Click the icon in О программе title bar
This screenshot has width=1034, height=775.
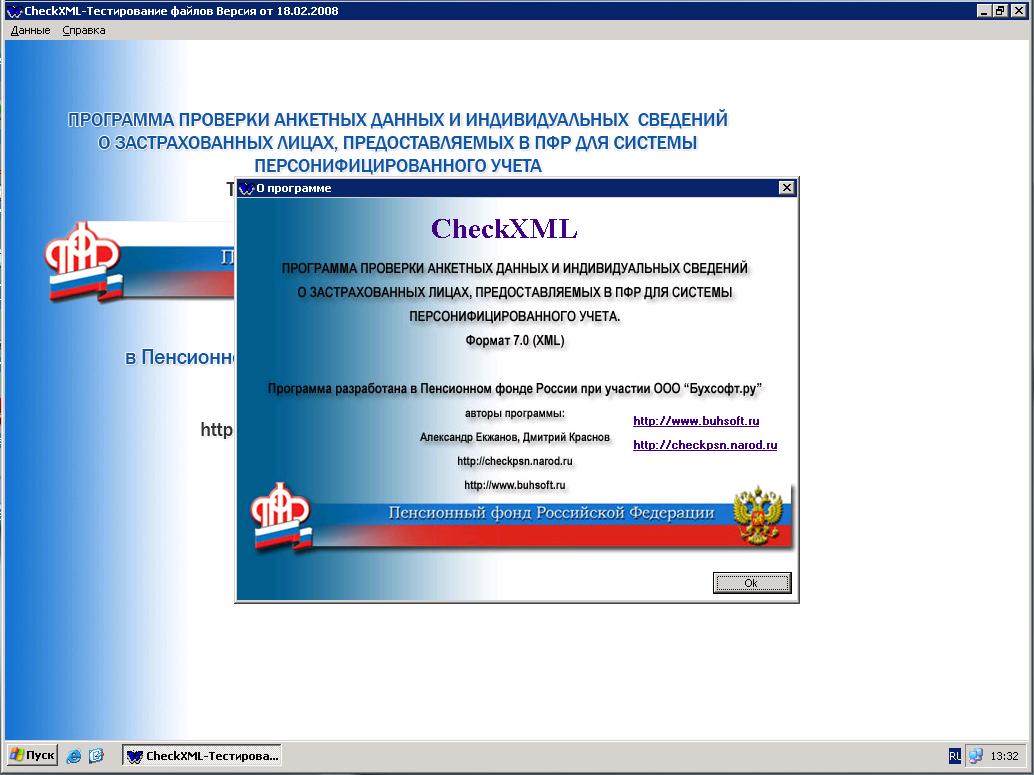246,188
